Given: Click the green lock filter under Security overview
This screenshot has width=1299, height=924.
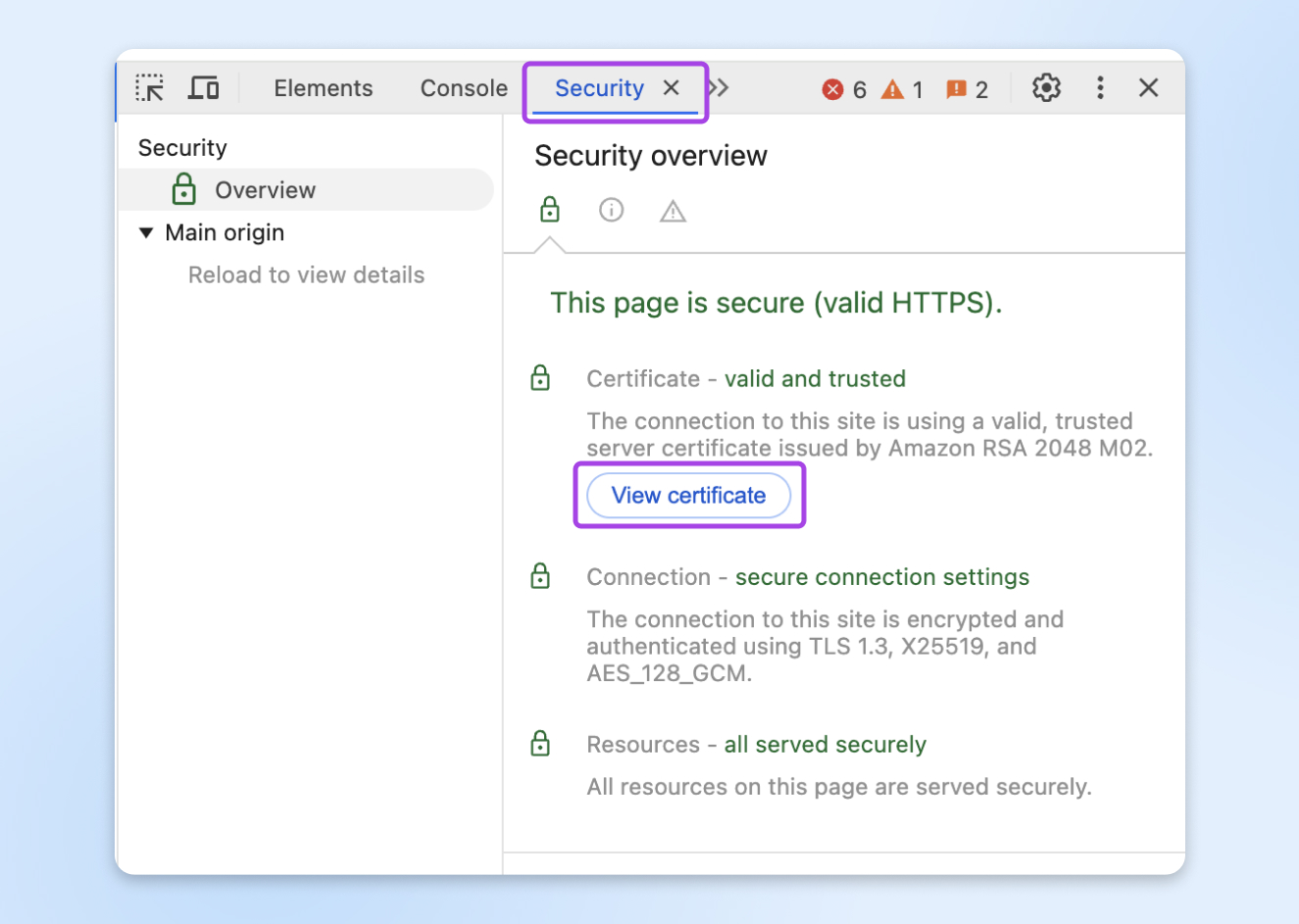Looking at the screenshot, I should 549,209.
